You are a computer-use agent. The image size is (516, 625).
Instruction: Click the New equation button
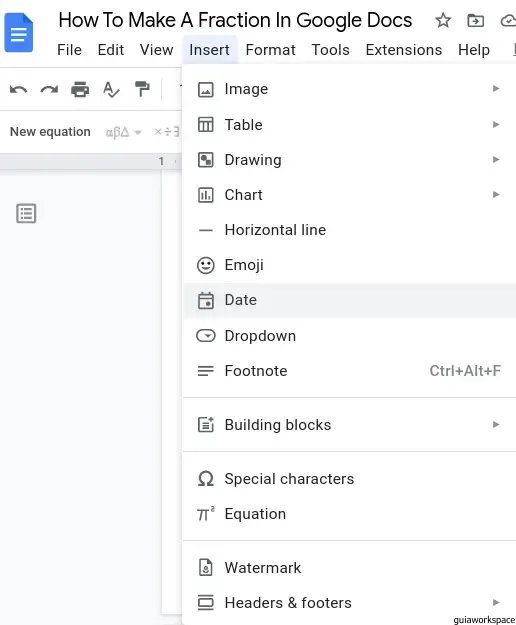[x=50, y=132]
